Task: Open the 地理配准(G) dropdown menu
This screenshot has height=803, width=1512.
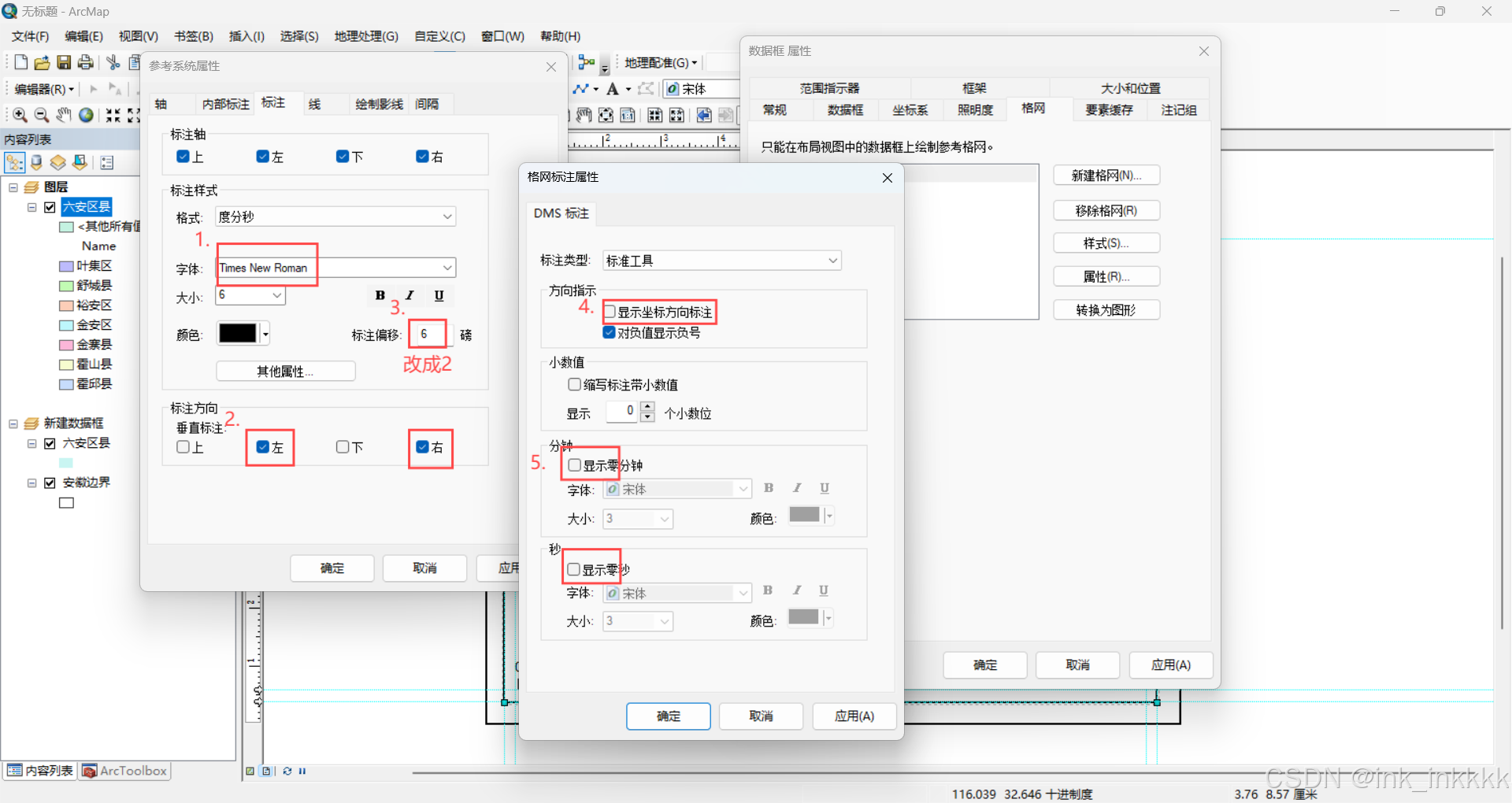Action: point(661,62)
